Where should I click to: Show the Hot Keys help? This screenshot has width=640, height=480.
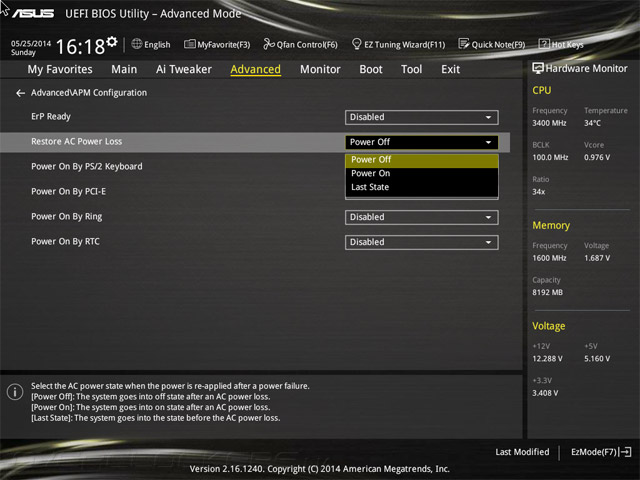561,44
